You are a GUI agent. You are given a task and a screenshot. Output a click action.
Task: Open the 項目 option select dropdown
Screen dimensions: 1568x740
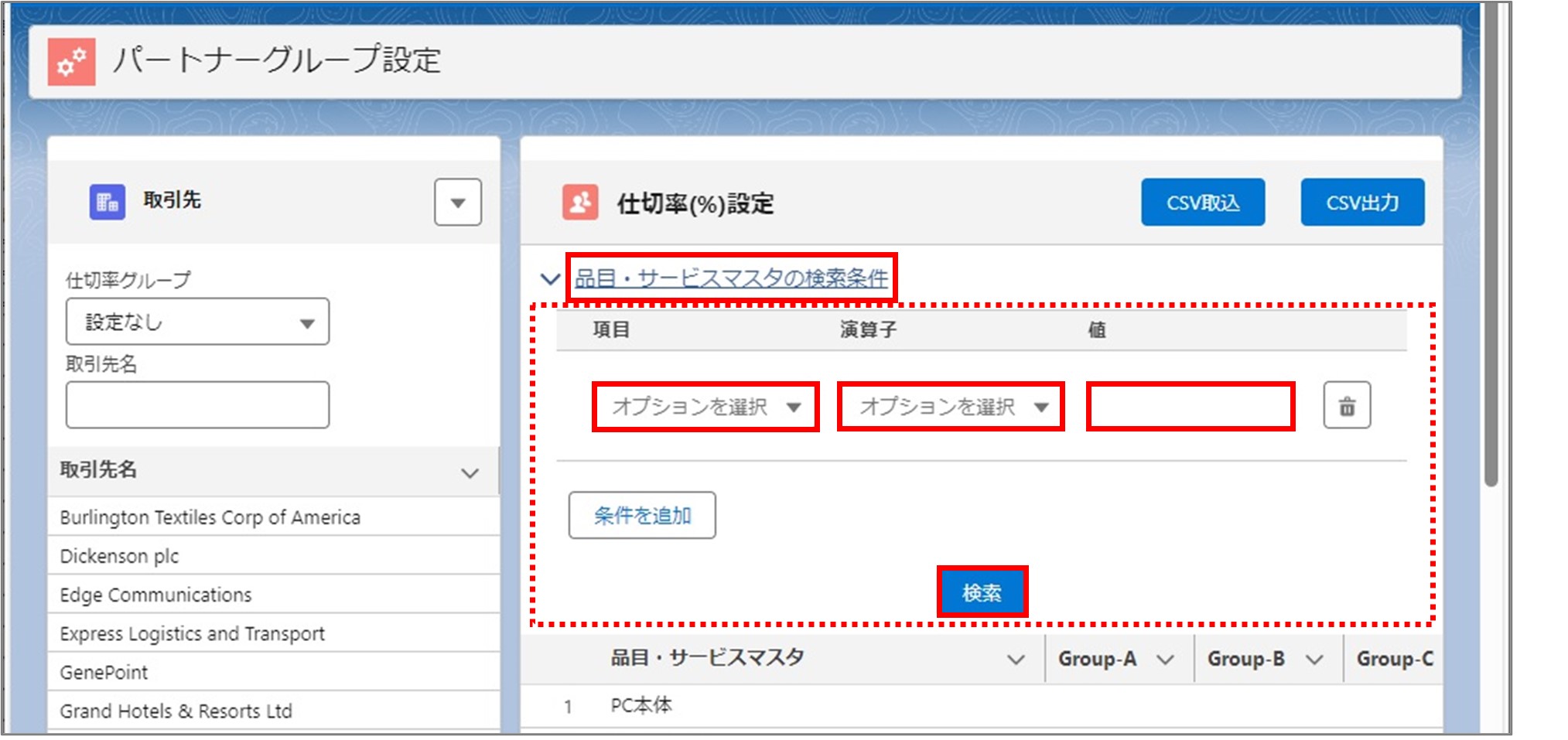(x=705, y=407)
